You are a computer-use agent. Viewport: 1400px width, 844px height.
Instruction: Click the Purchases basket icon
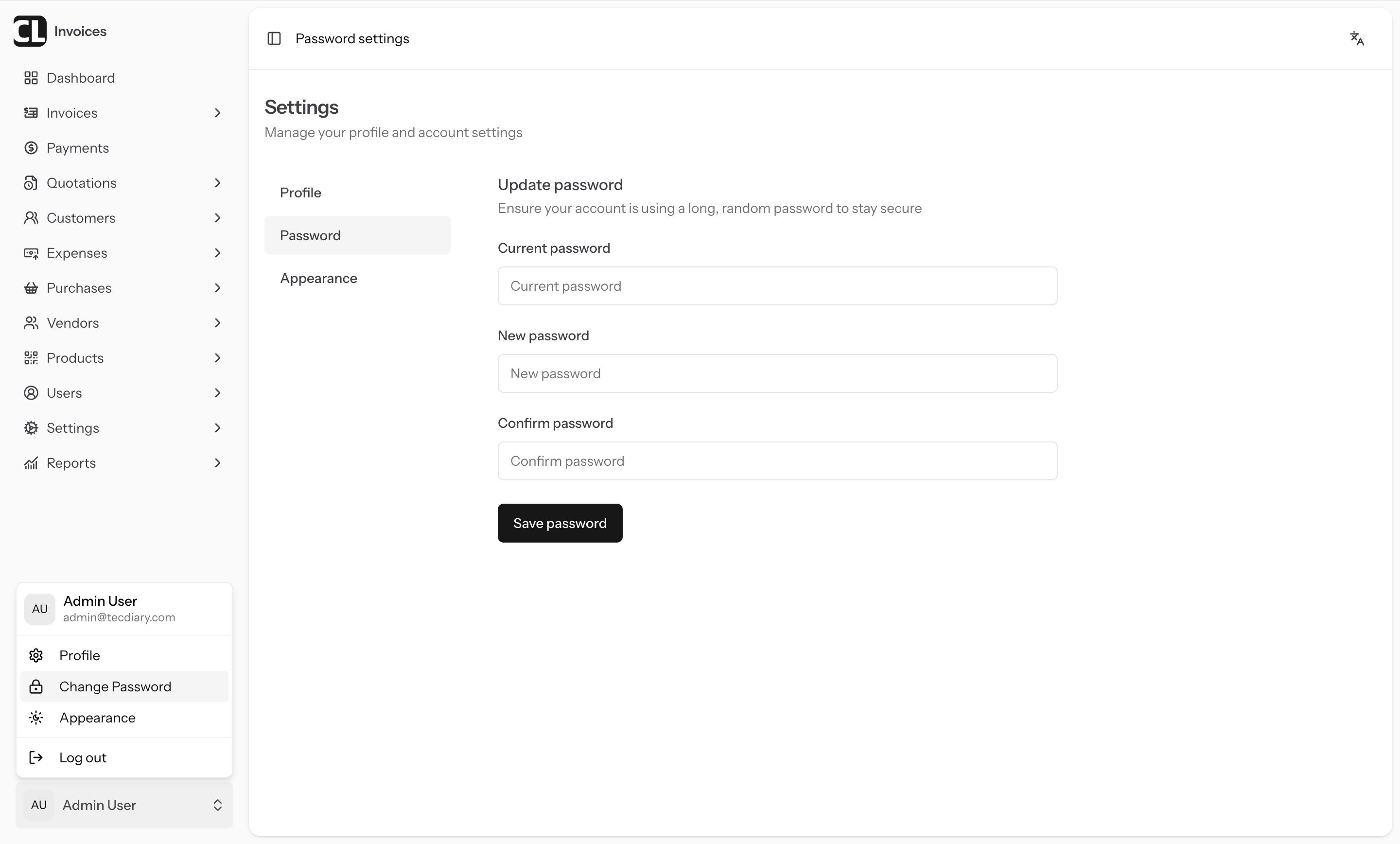pyautogui.click(x=31, y=288)
